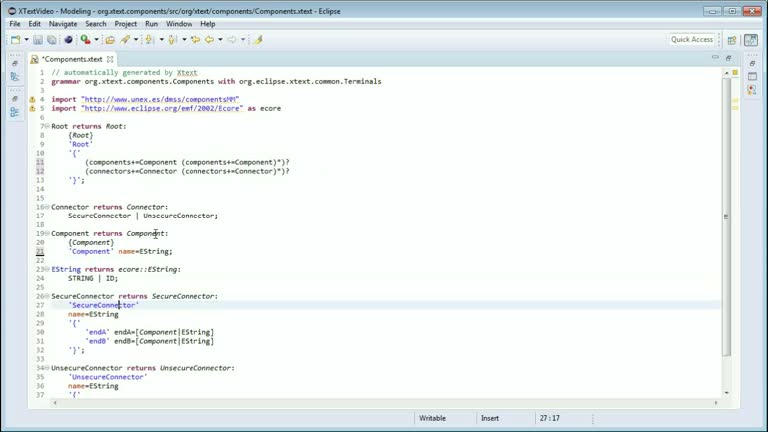Click the underlined Xtext word in comment

tap(187, 72)
